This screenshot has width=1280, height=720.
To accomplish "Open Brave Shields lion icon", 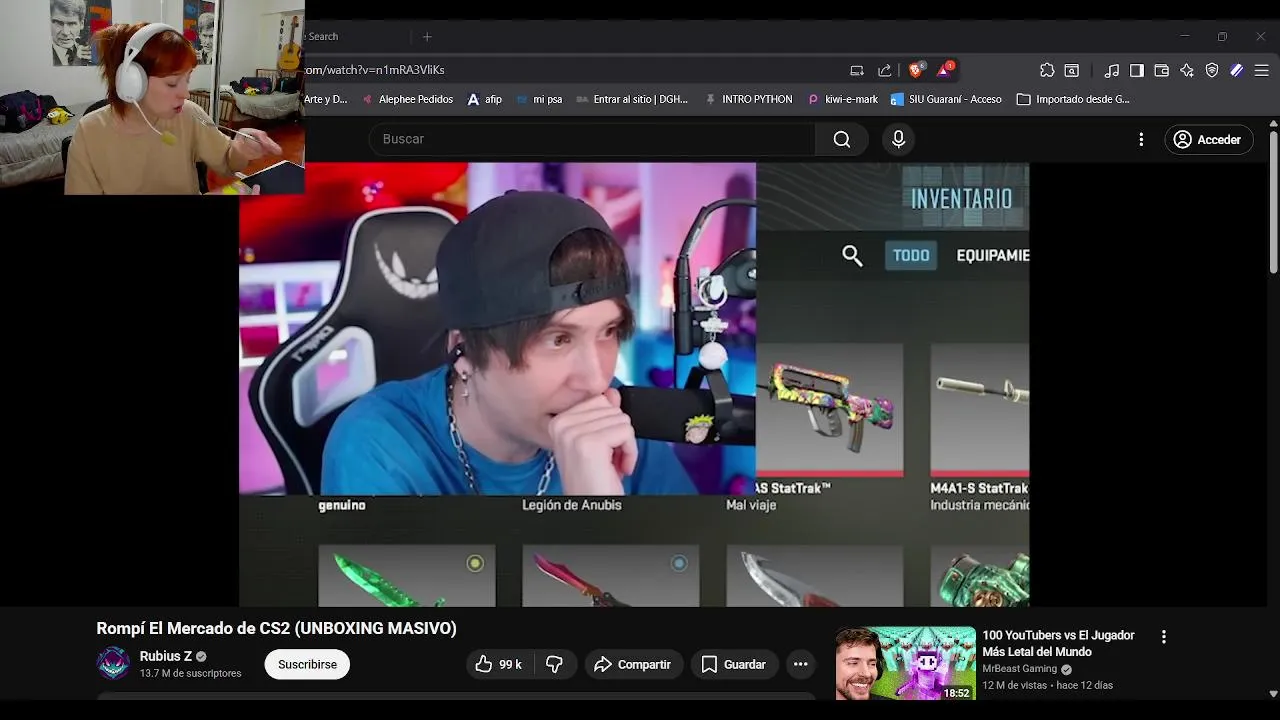I will [x=915, y=69].
